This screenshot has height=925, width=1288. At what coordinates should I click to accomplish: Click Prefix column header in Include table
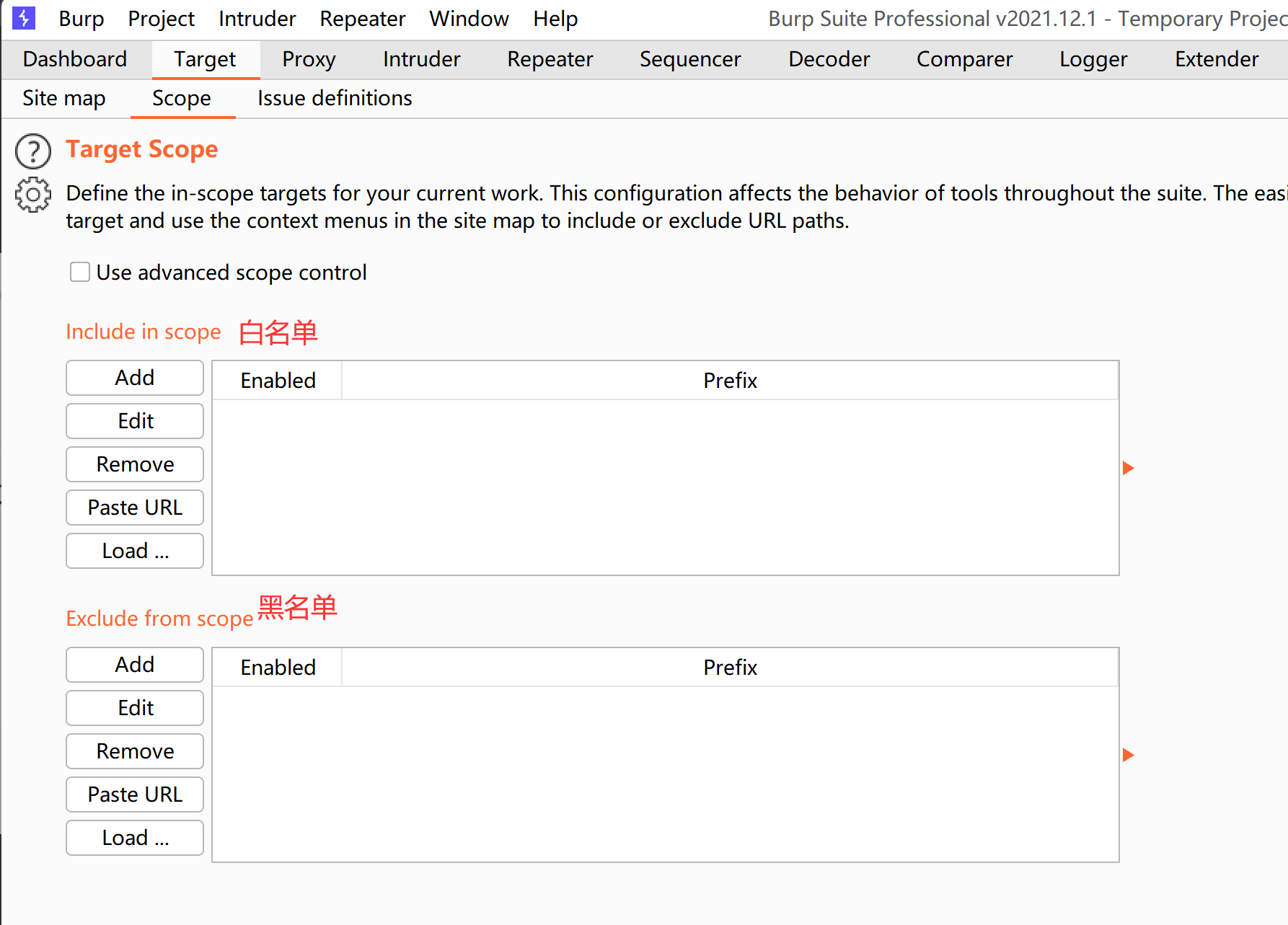(x=730, y=381)
